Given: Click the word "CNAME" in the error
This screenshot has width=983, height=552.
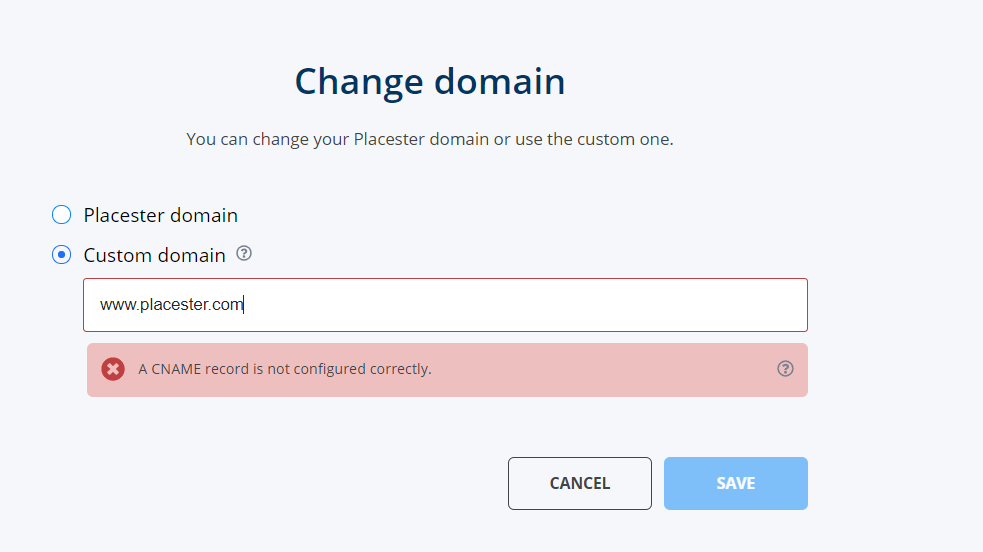Looking at the screenshot, I should click(x=176, y=369).
